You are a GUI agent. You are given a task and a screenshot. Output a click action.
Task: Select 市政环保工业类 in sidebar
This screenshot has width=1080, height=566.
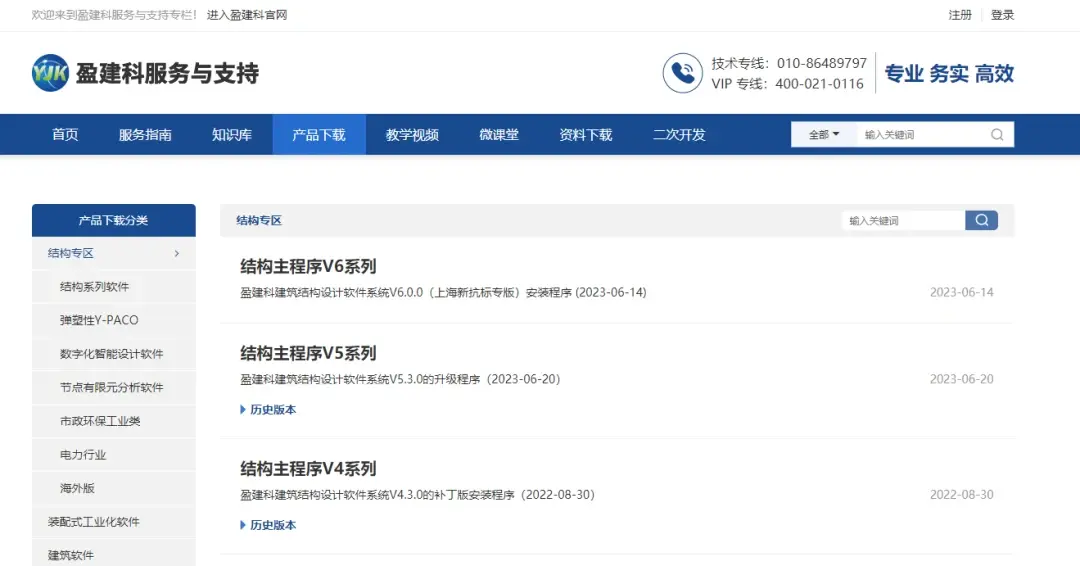(x=114, y=421)
